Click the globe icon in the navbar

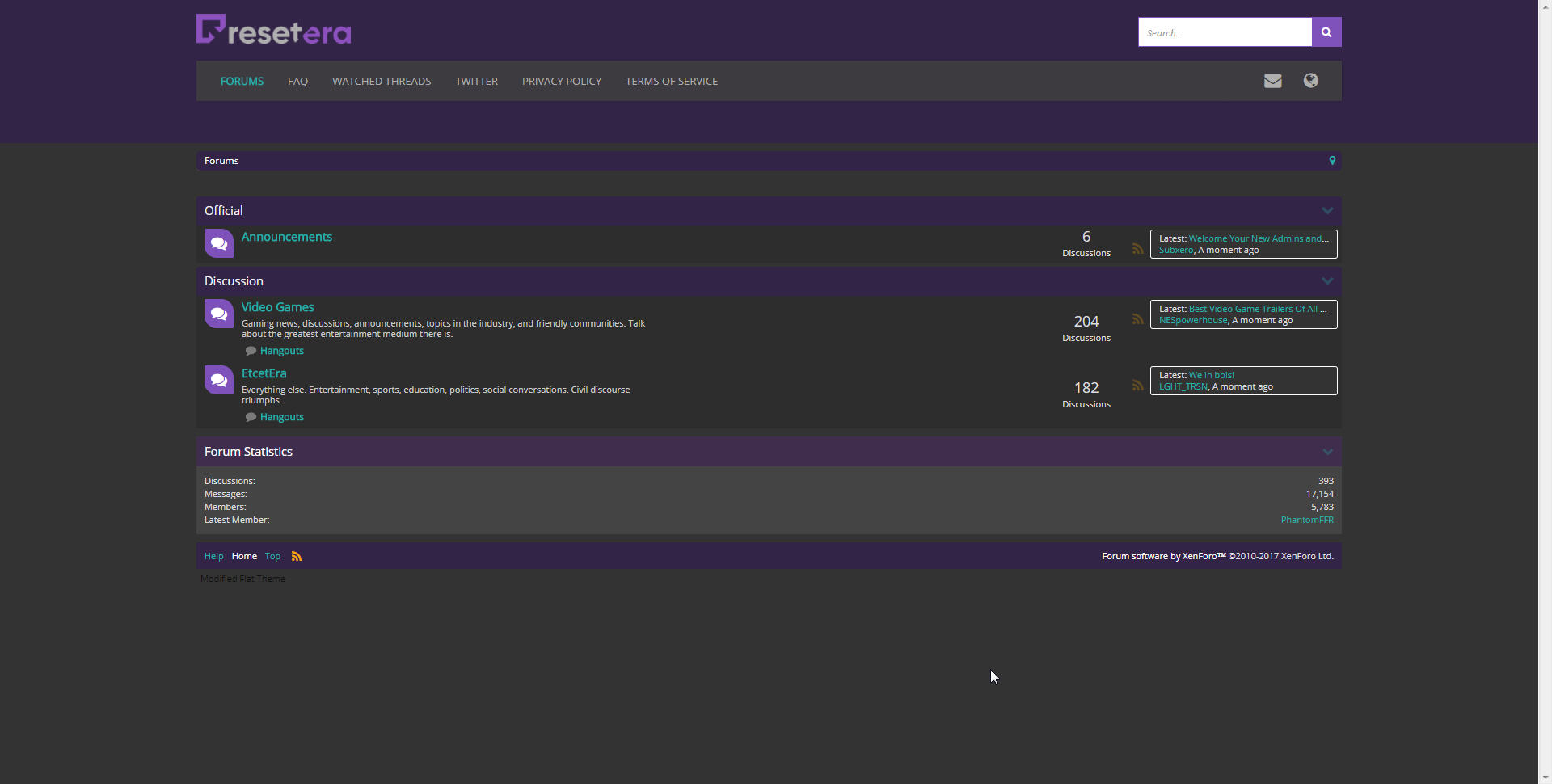[1311, 81]
